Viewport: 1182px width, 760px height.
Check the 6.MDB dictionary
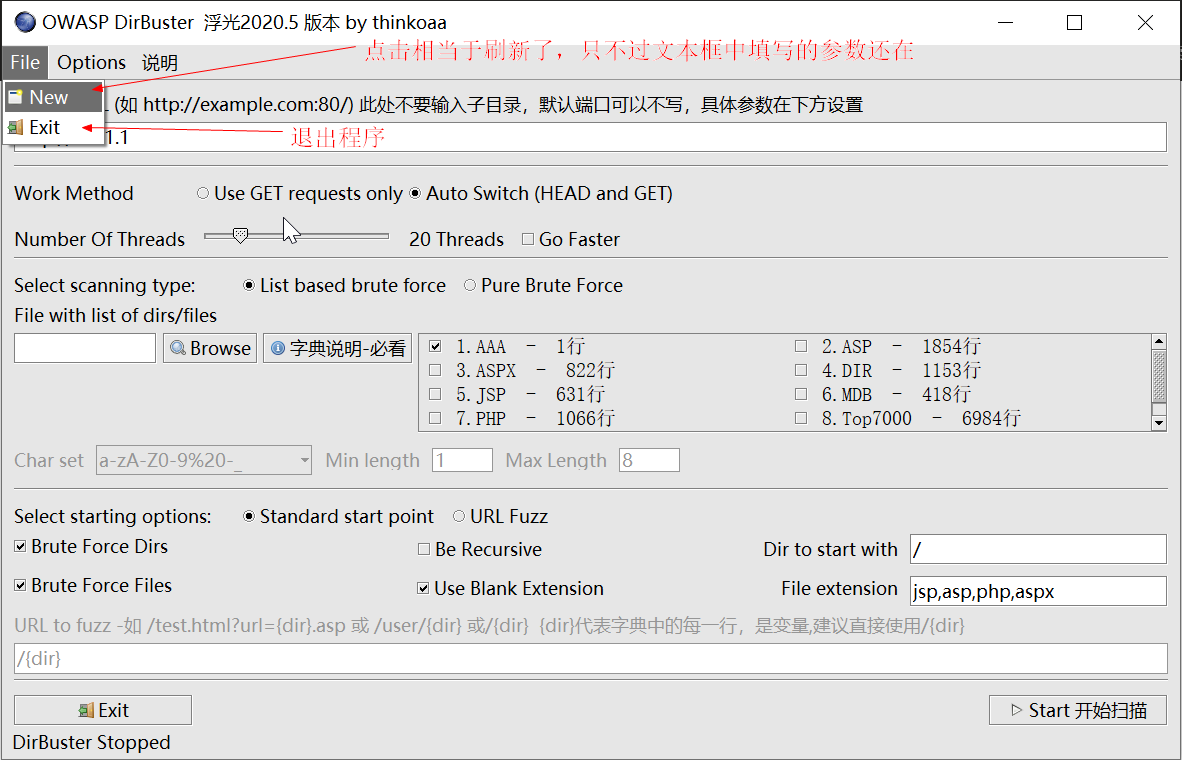coord(801,394)
